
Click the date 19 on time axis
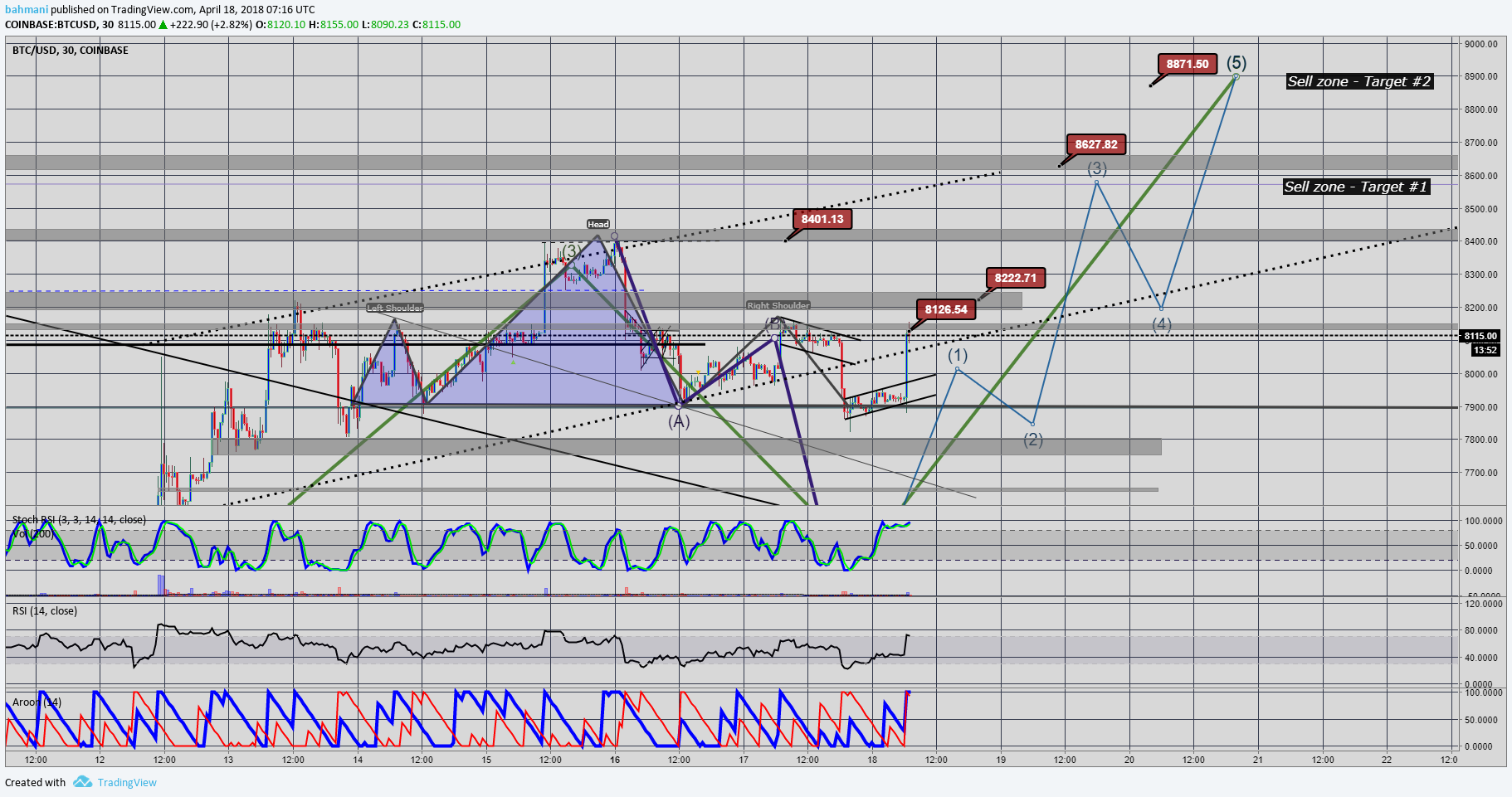(1001, 760)
